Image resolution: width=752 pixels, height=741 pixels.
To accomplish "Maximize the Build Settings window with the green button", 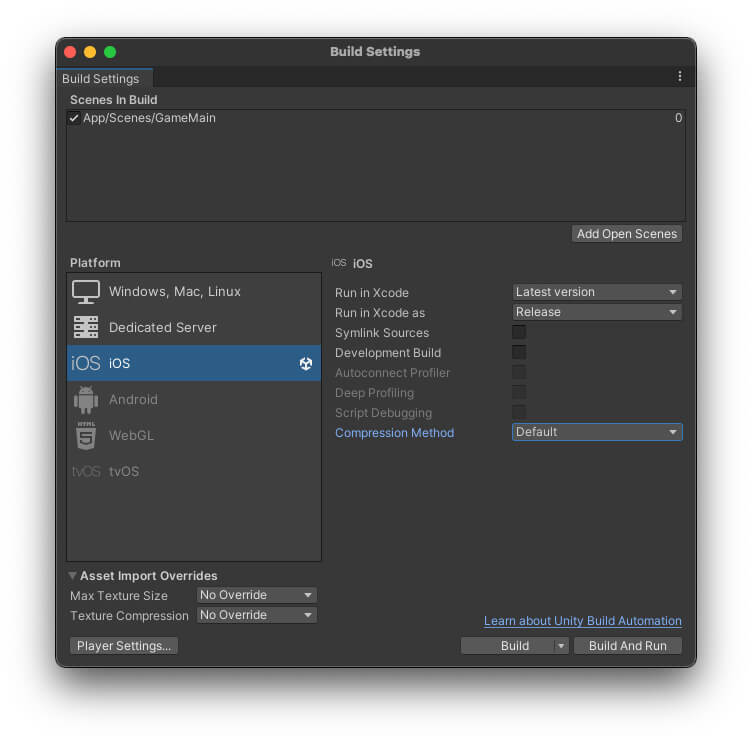I will [x=110, y=52].
